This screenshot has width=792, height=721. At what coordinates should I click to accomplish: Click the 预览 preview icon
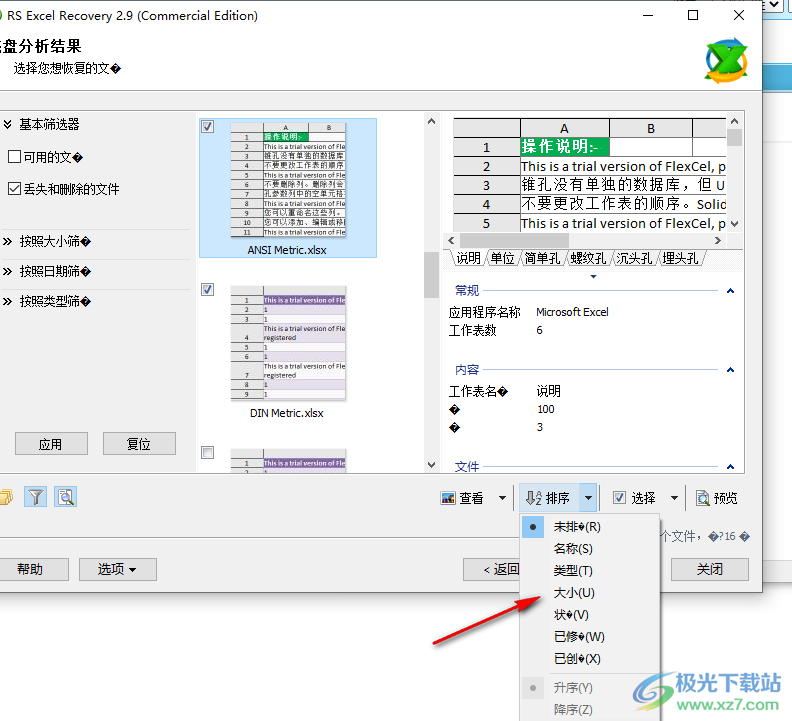(x=703, y=498)
